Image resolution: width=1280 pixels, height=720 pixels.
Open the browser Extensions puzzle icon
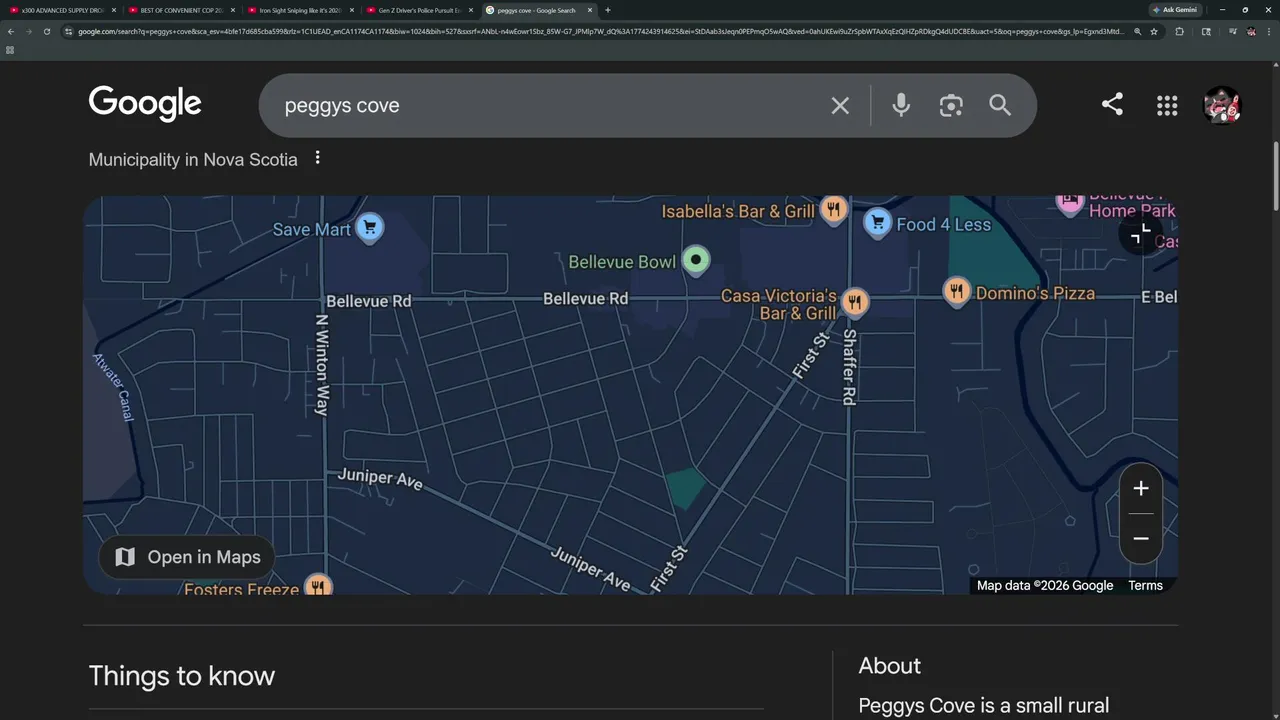(x=1180, y=31)
